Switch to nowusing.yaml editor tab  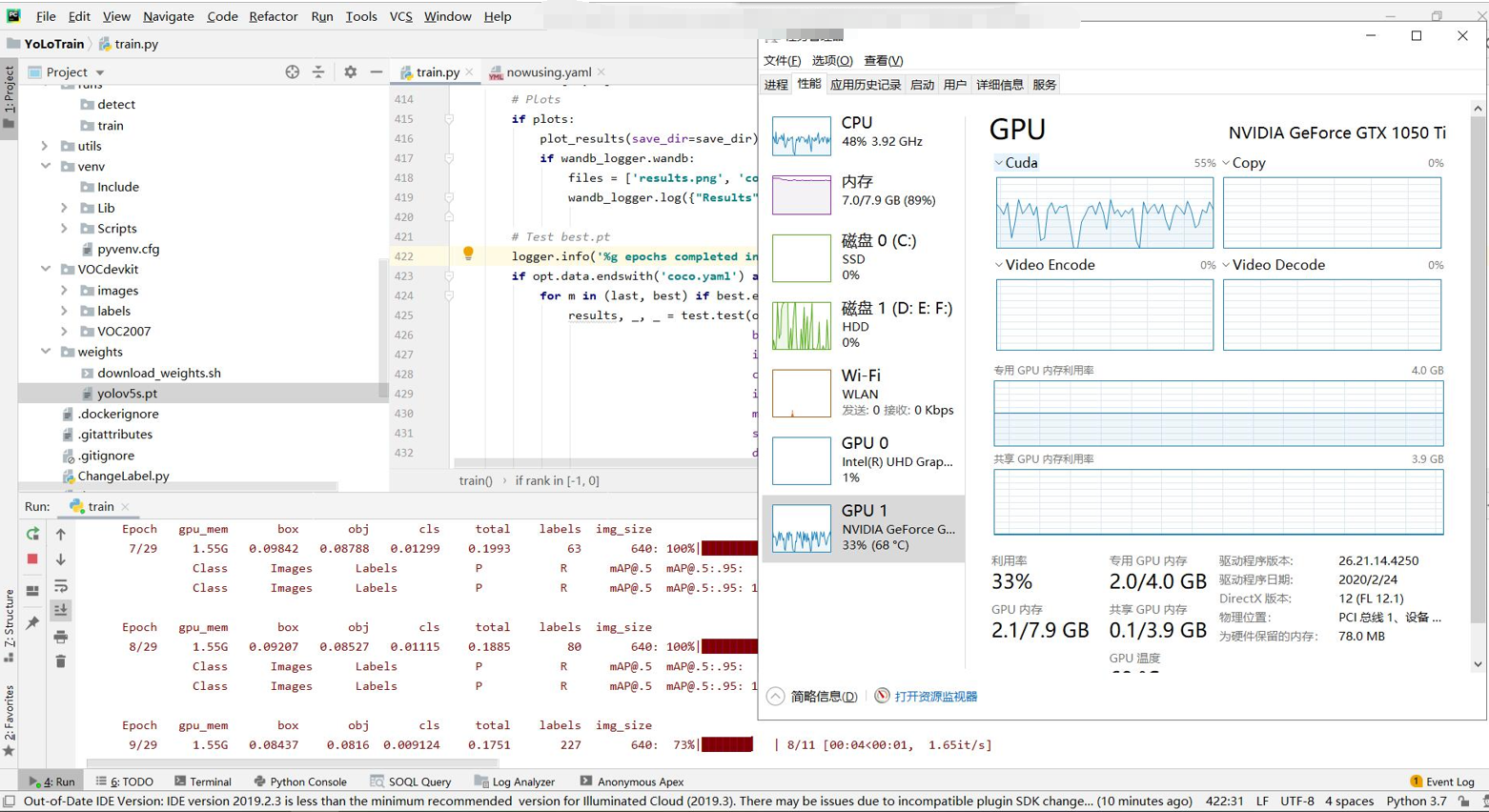(549, 71)
